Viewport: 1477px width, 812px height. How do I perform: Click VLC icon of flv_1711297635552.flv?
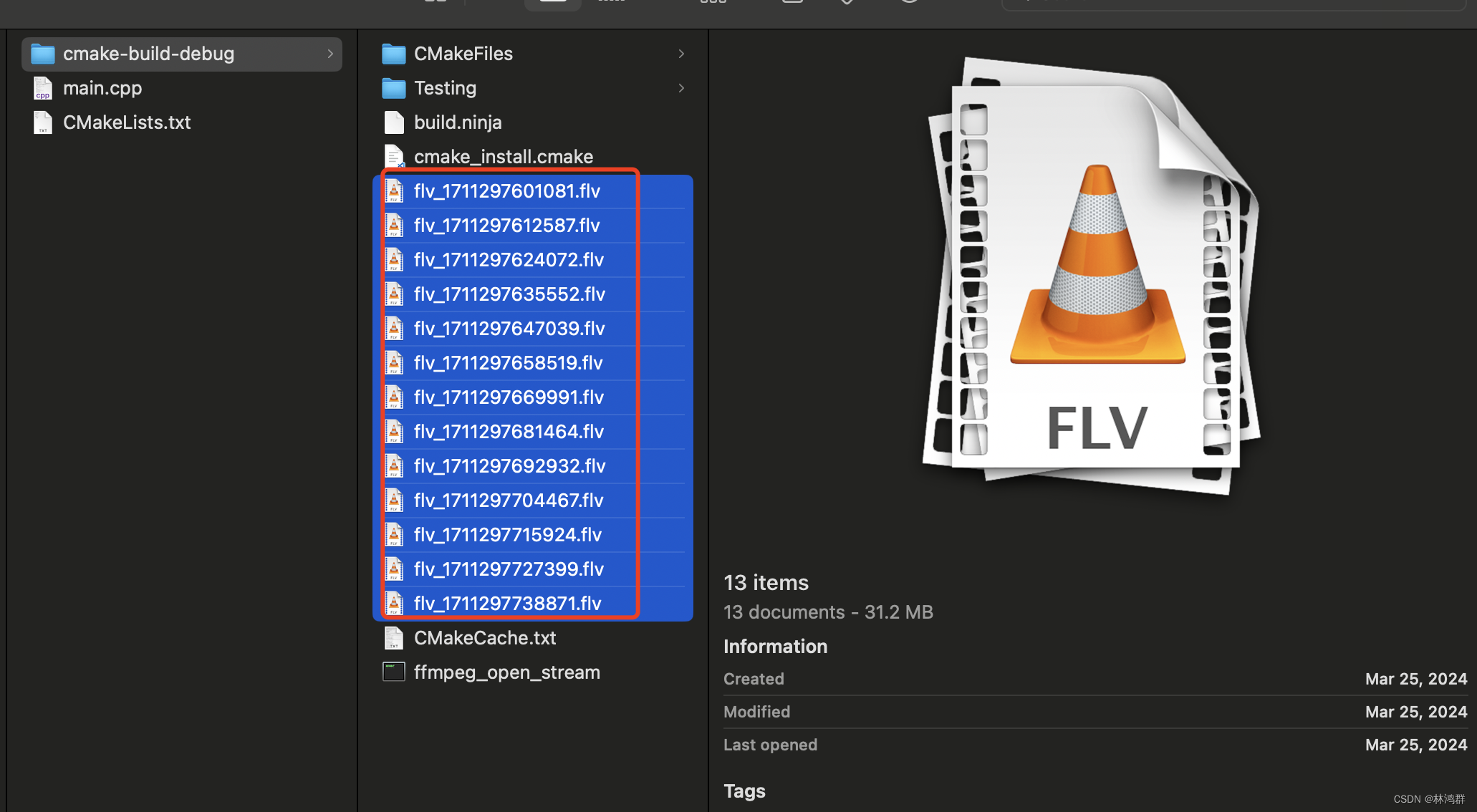tap(394, 294)
